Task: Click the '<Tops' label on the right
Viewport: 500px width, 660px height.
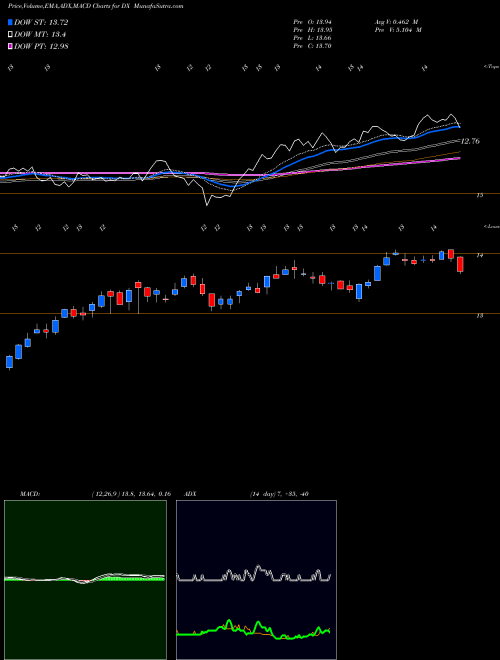Action: click(491, 67)
